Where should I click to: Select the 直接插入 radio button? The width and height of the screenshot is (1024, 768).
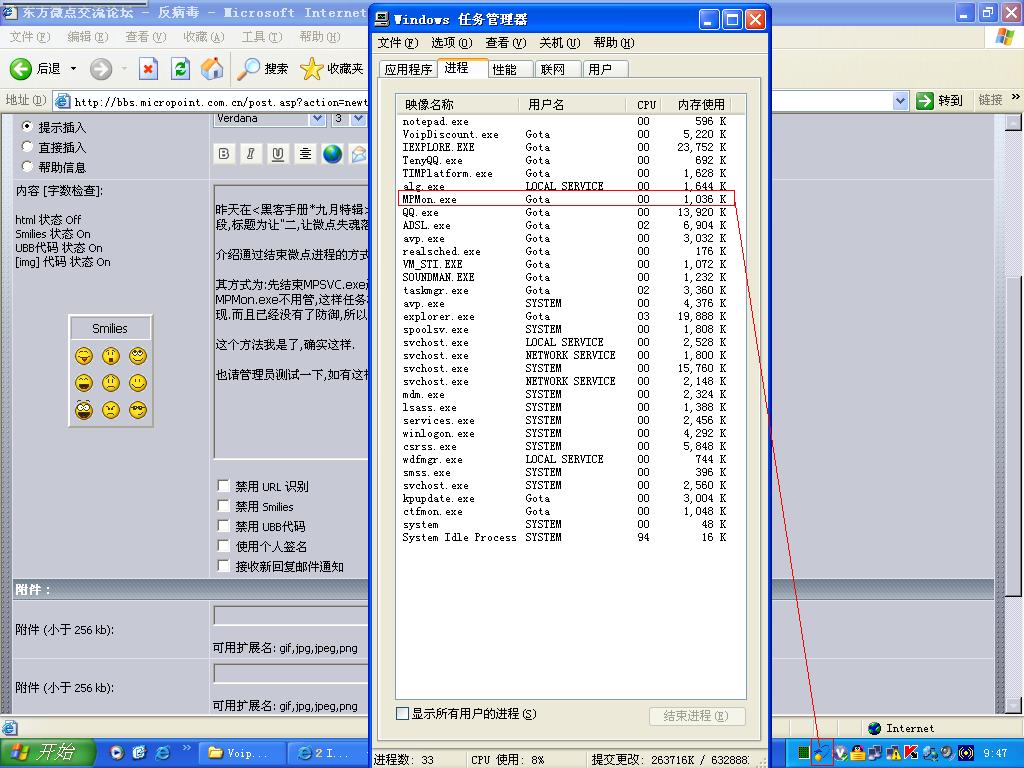(27, 146)
